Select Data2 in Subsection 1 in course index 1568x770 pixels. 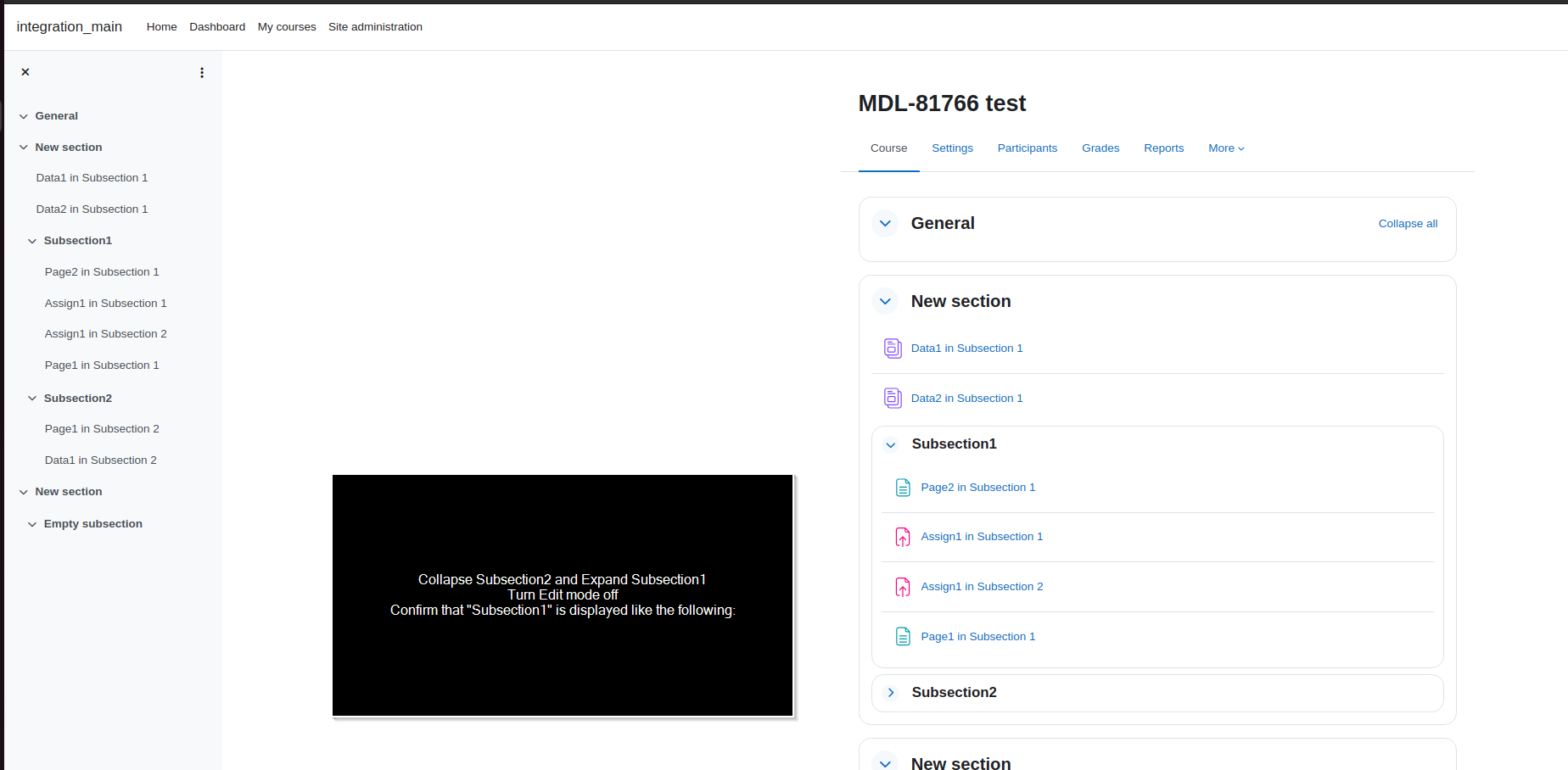(x=92, y=209)
